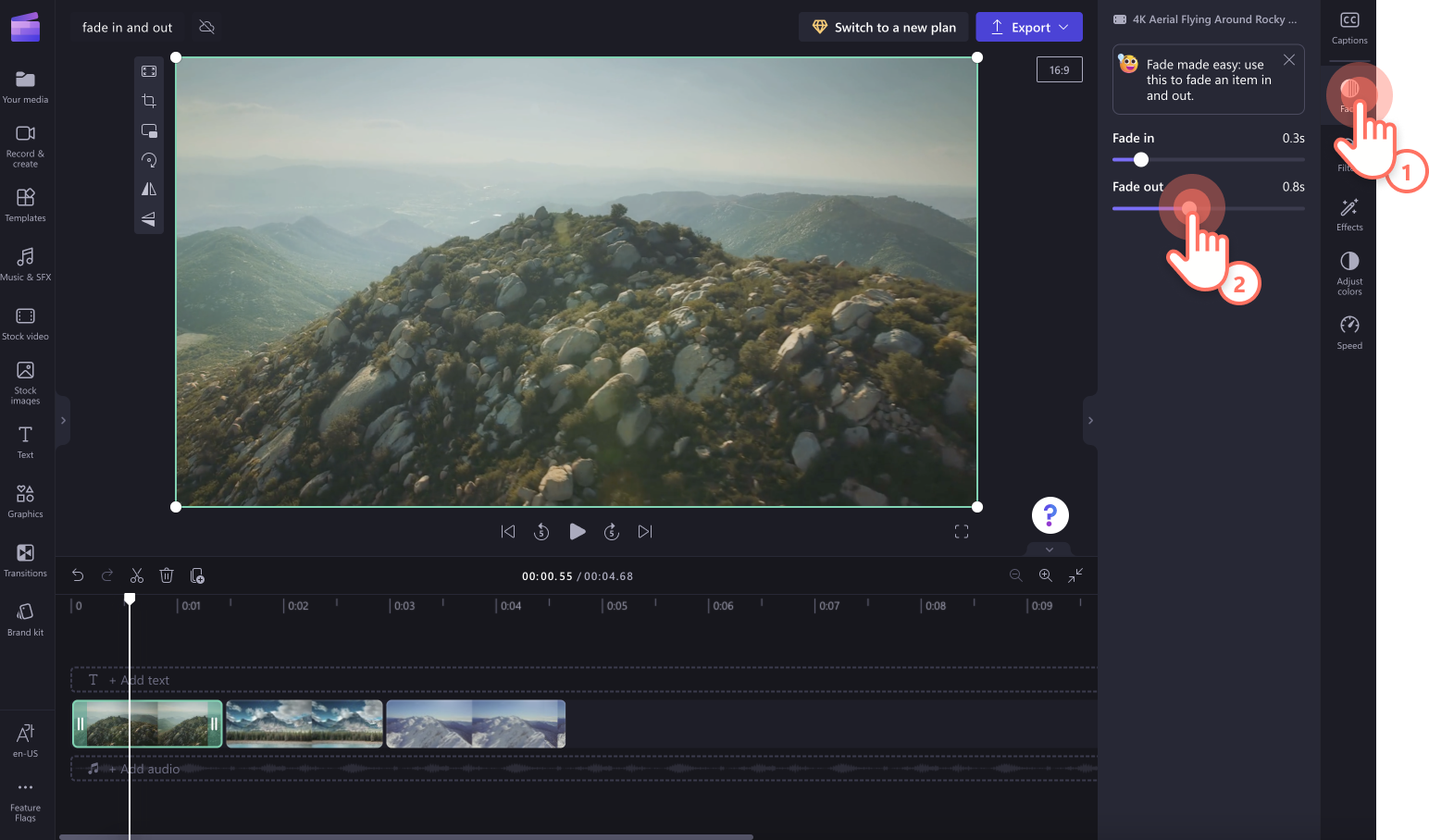Click the Picture-in-picture icon
Viewport: 1429px width, 840px height.
[x=149, y=130]
